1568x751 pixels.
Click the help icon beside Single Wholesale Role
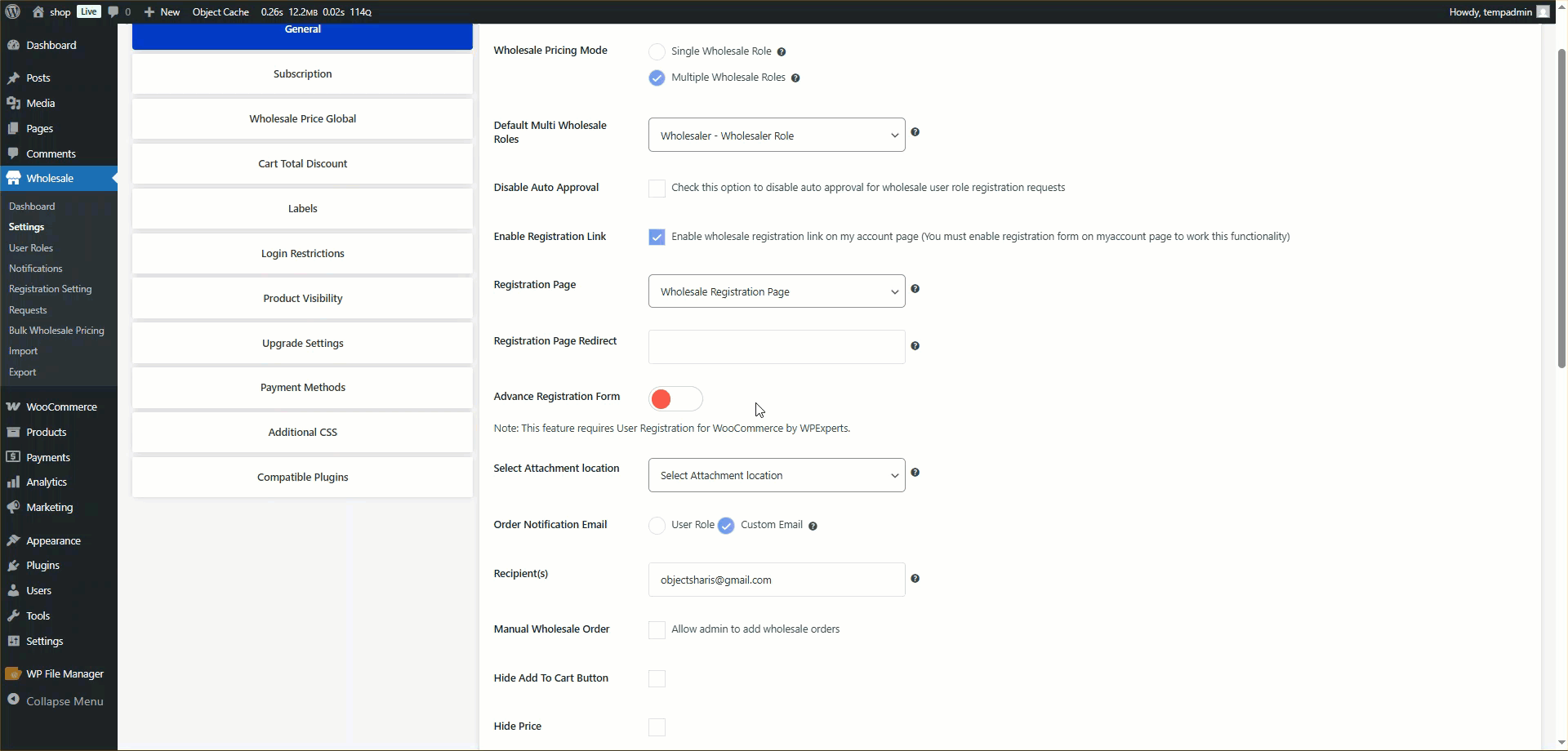782,51
